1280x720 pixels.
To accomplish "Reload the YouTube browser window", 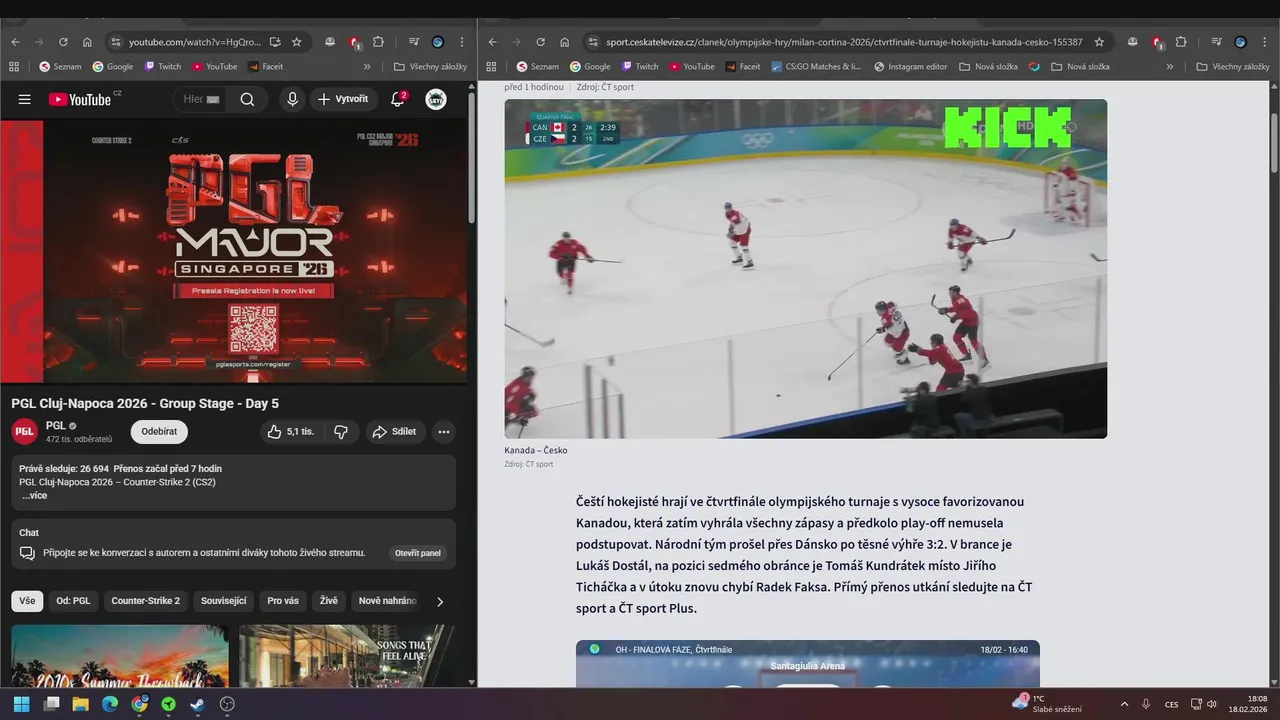I will click(63, 42).
